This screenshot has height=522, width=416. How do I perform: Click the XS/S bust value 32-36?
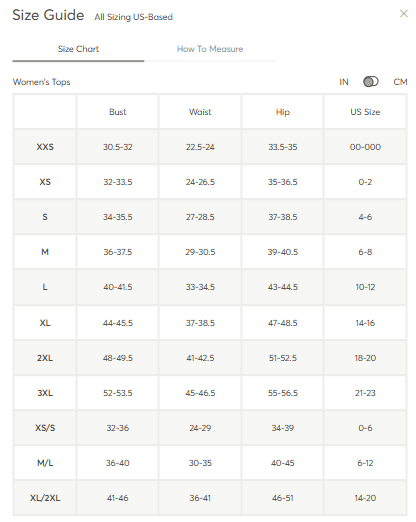(118, 428)
